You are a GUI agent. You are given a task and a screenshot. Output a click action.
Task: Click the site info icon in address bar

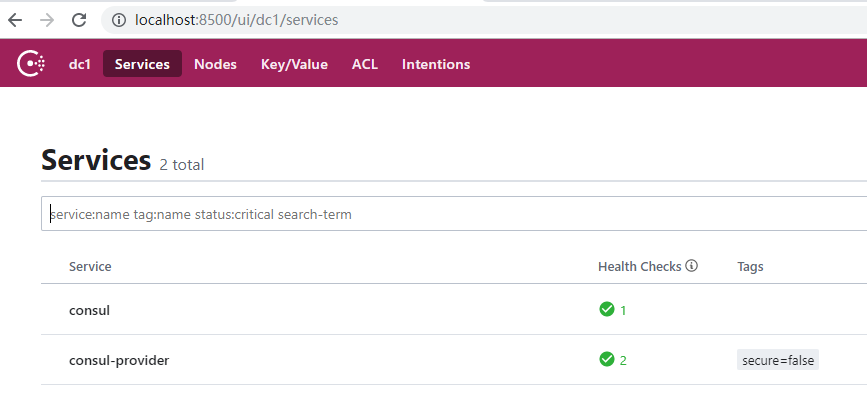[x=118, y=20]
